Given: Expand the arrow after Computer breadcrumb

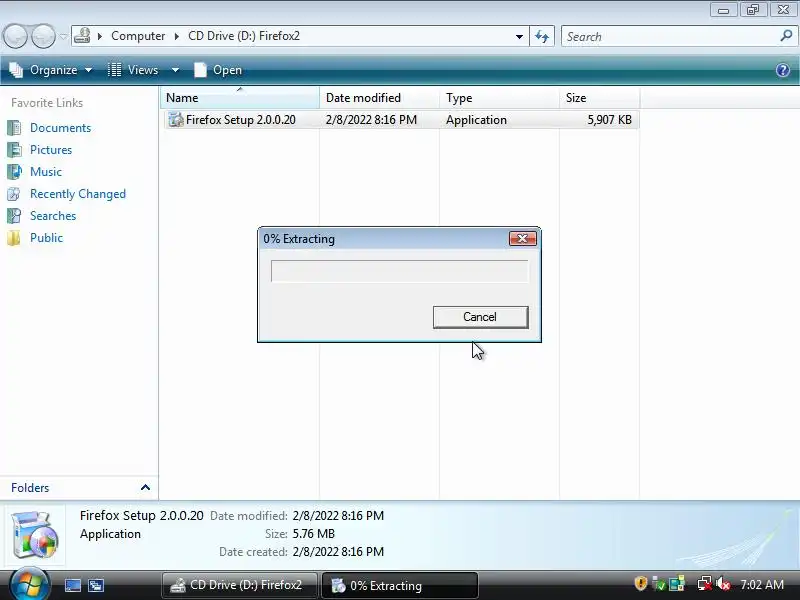Looking at the screenshot, I should coord(177,36).
